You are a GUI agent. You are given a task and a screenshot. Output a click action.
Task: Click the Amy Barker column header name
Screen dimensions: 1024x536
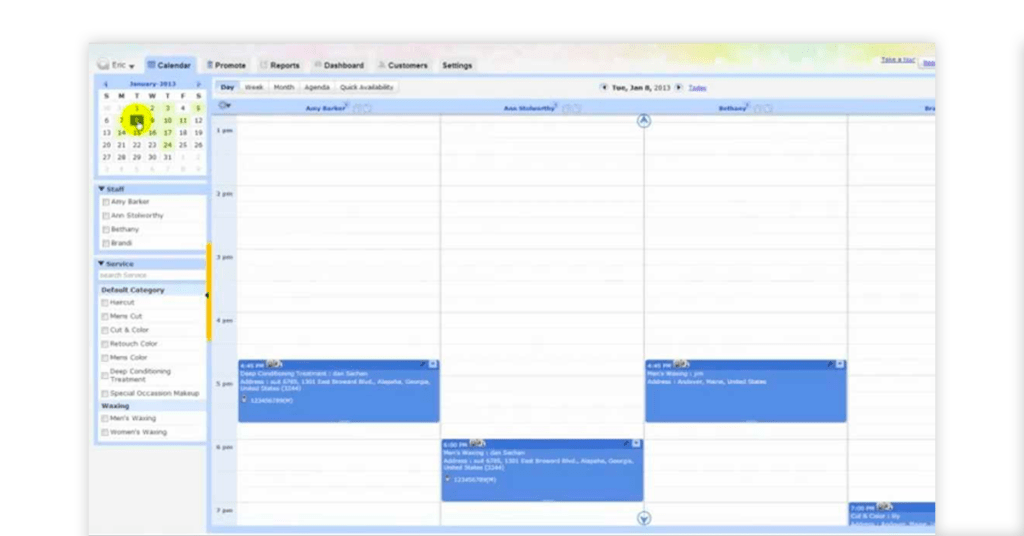point(325,108)
